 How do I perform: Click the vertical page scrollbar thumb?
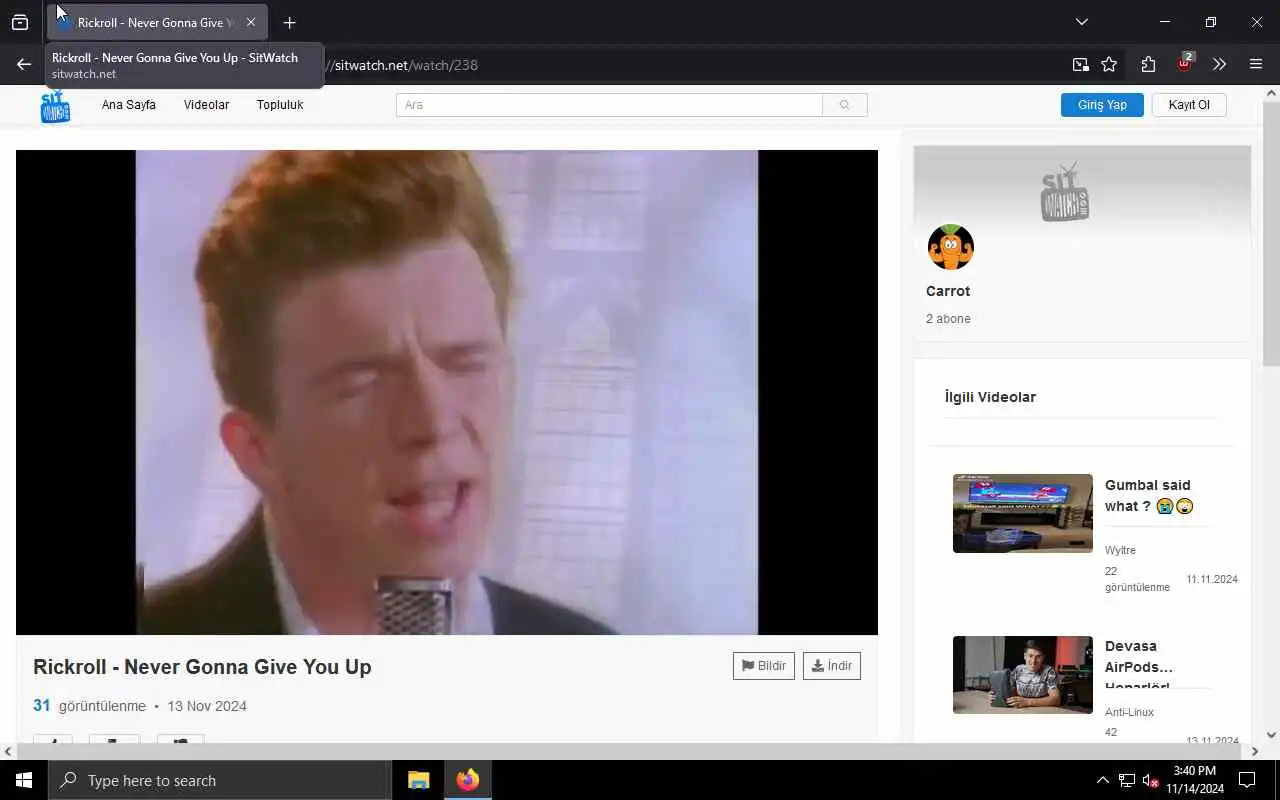point(1271,234)
